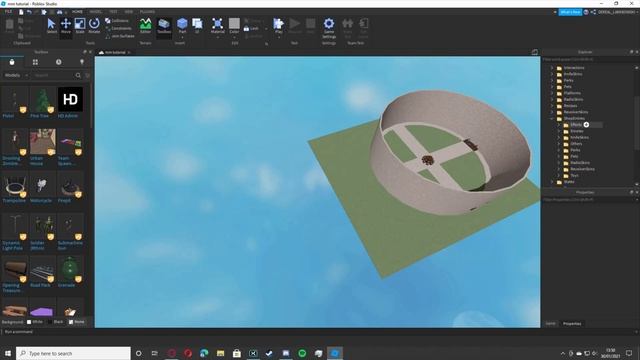Open Game Settings

(329, 28)
